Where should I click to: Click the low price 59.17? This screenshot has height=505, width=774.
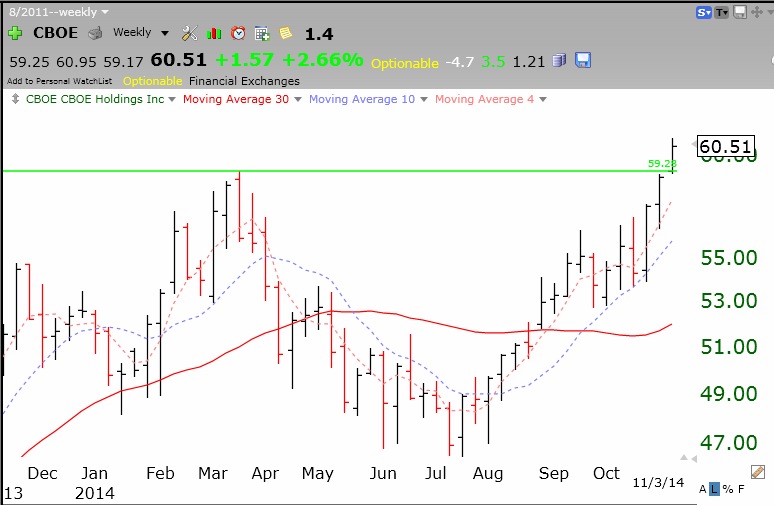click(123, 62)
